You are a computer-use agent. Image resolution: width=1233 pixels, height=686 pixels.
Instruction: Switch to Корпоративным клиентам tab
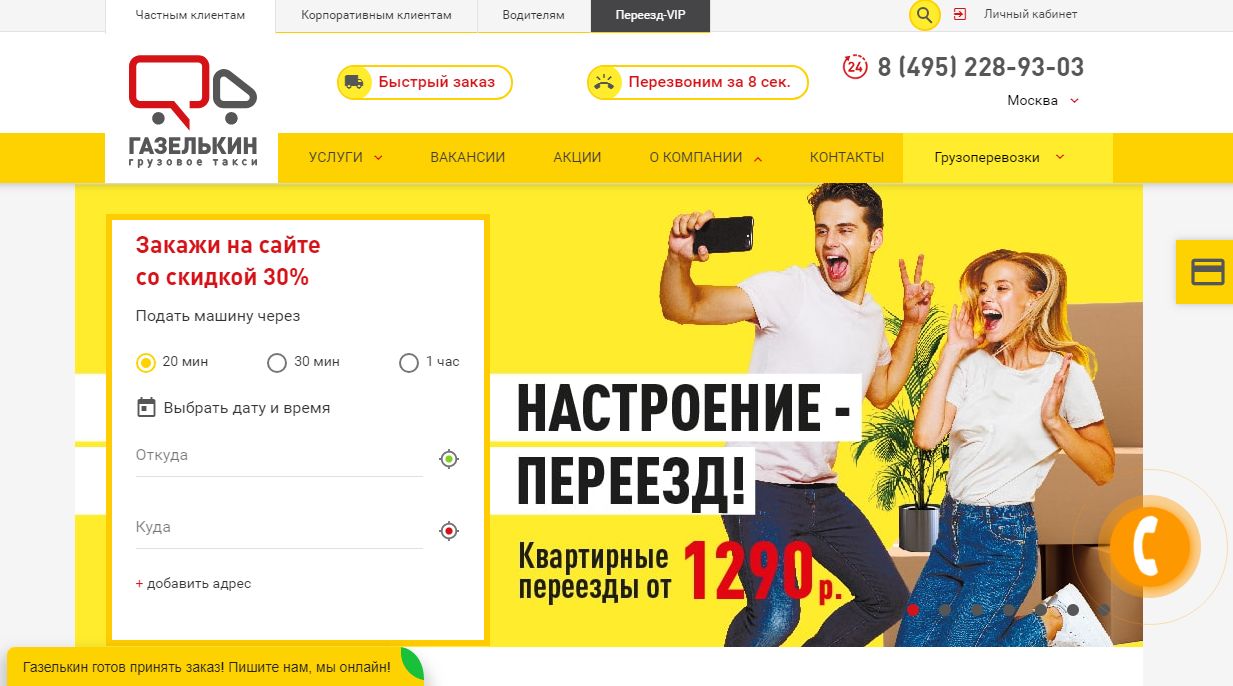pyautogui.click(x=376, y=16)
